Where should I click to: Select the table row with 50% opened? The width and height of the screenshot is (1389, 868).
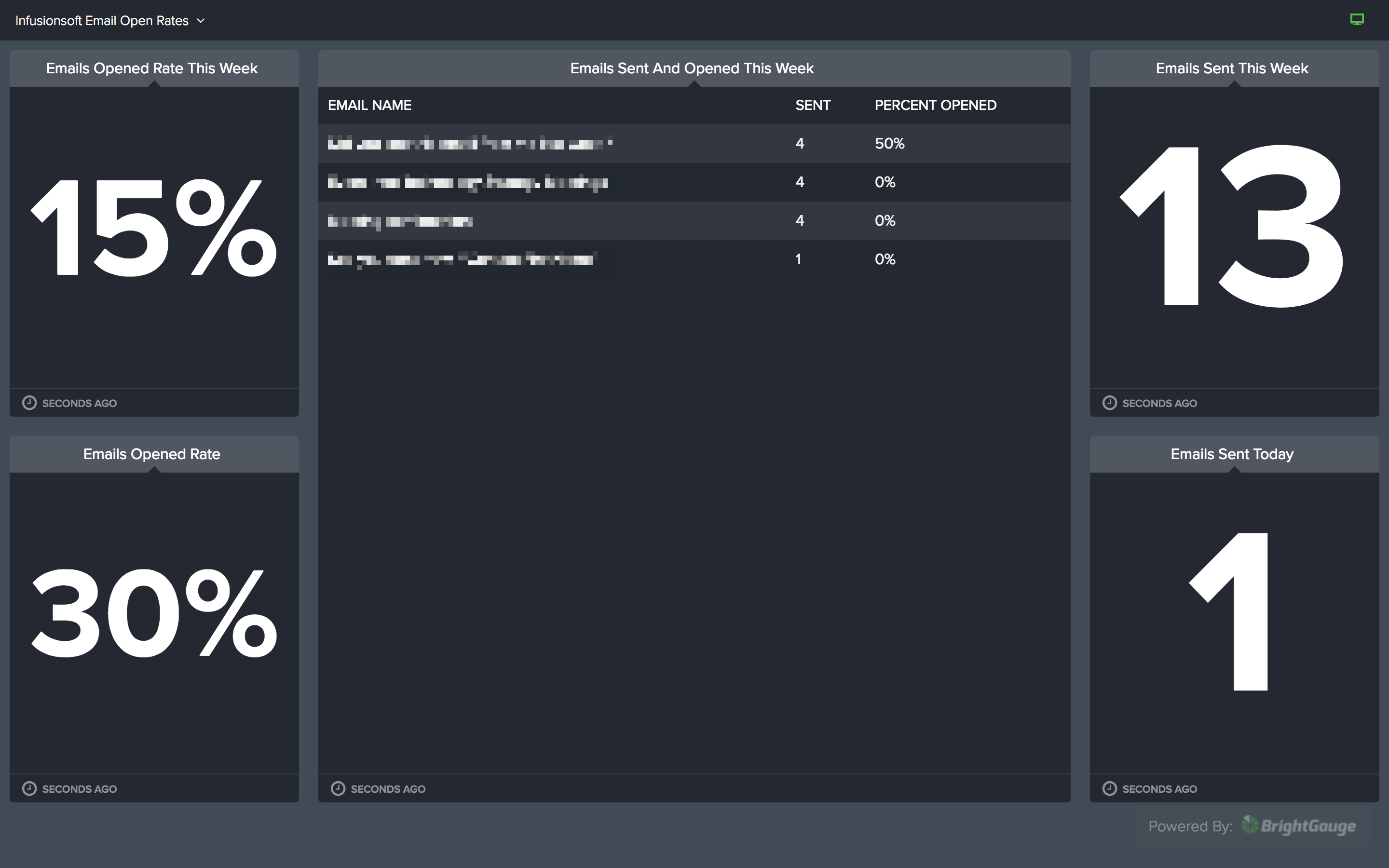coord(694,144)
